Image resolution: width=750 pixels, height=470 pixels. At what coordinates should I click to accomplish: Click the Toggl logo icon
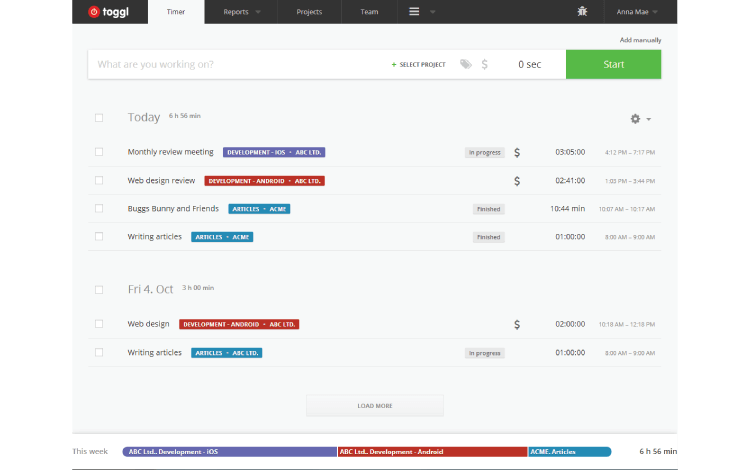tap(94, 12)
